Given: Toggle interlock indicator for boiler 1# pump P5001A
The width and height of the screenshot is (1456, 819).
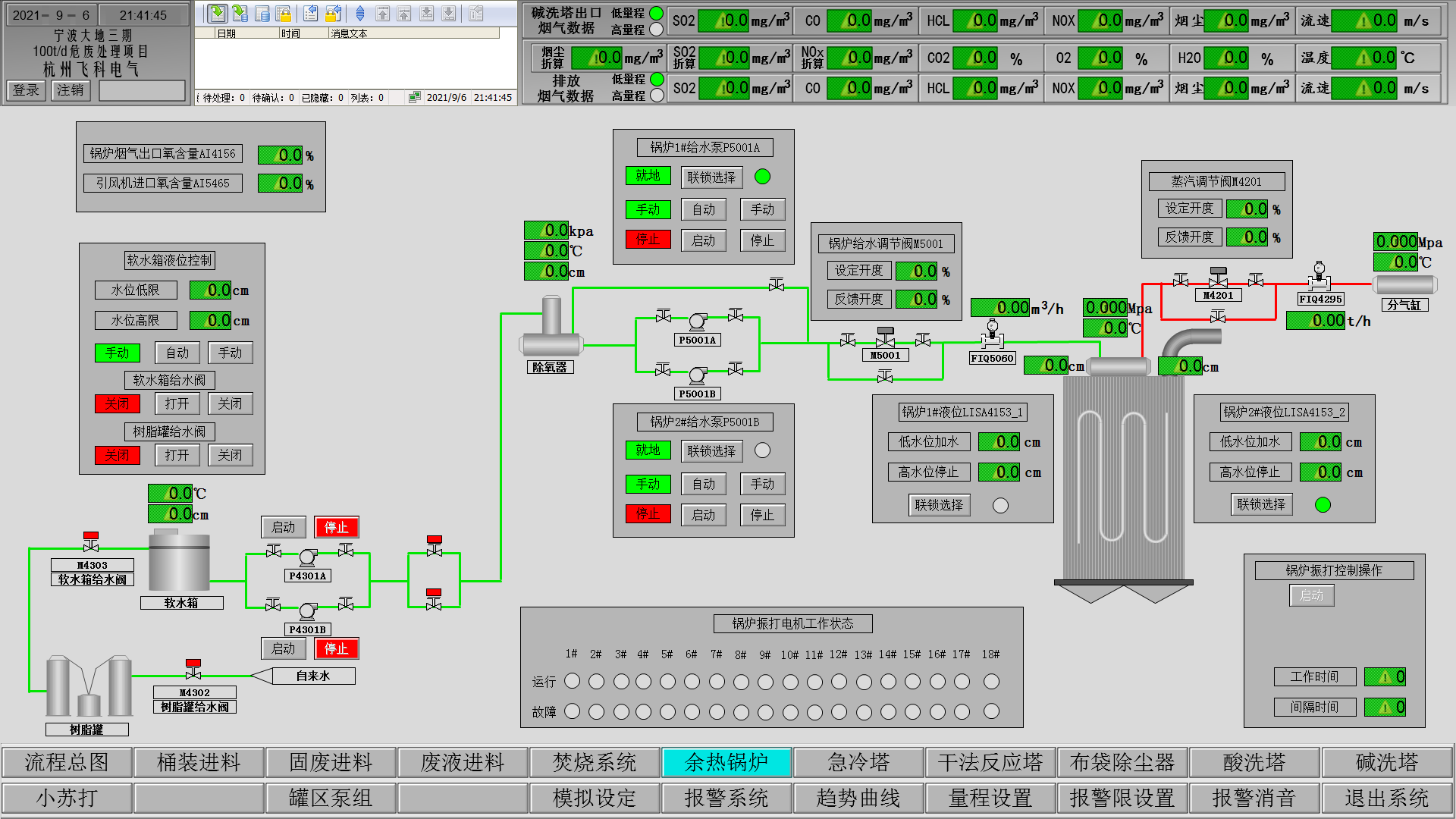Looking at the screenshot, I should 762,177.
